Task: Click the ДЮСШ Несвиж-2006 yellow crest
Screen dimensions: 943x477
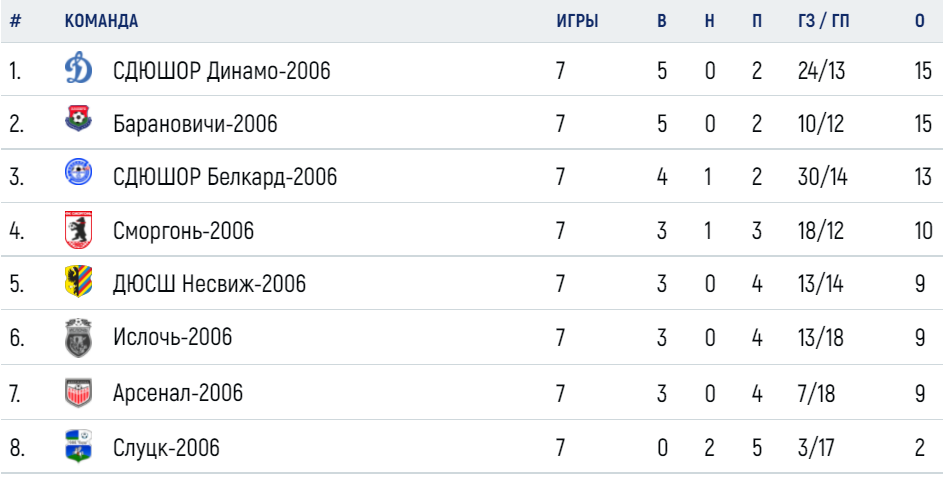Action: [78, 281]
